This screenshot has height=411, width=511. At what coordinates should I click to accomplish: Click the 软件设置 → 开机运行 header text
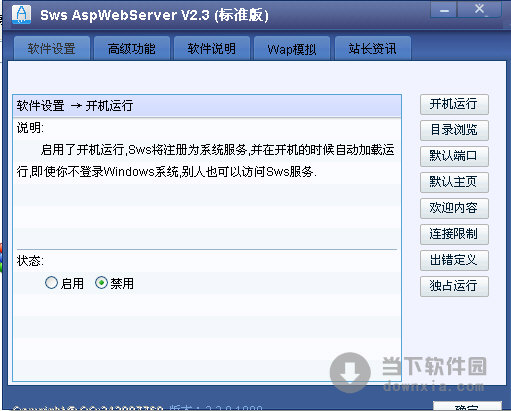click(x=75, y=106)
